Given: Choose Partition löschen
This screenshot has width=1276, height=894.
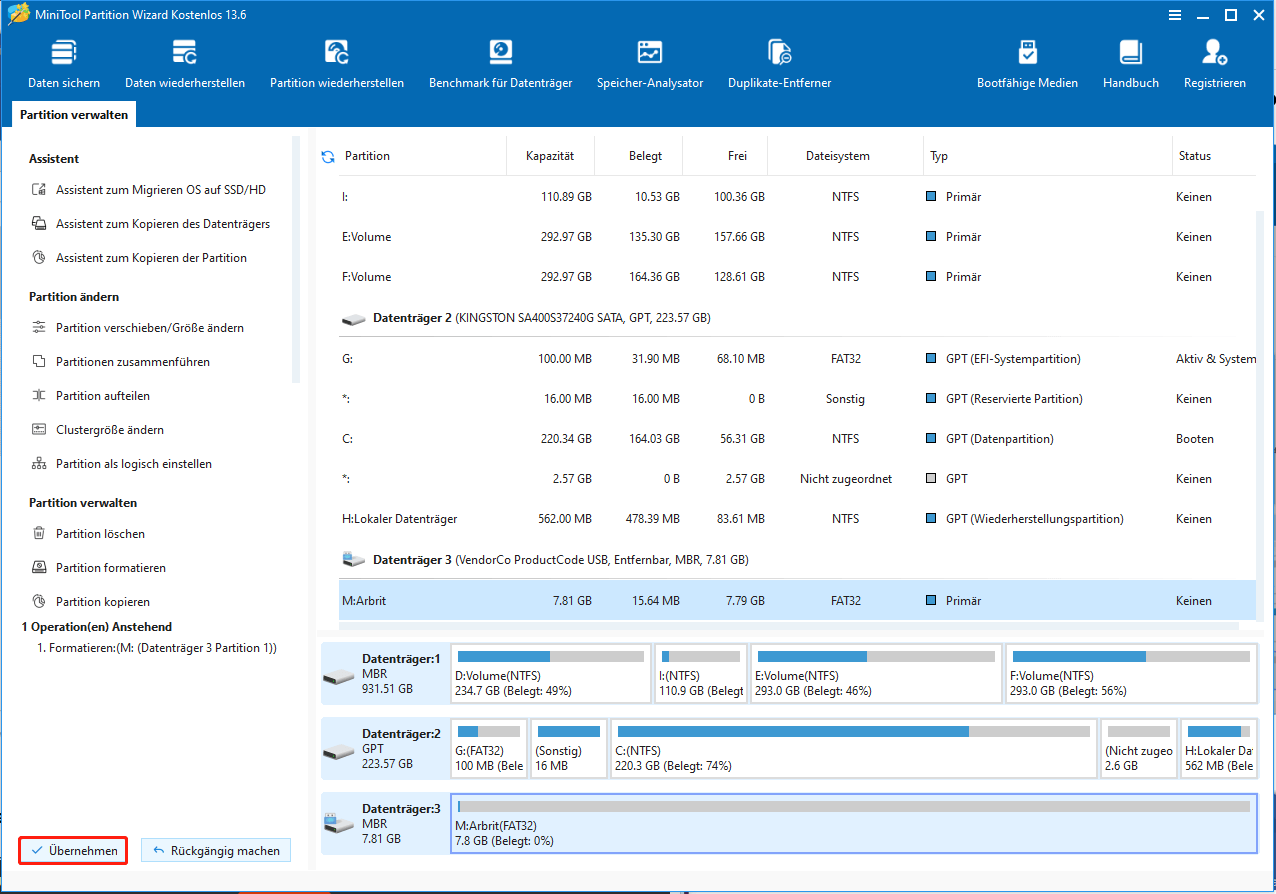Looking at the screenshot, I should (88, 534).
